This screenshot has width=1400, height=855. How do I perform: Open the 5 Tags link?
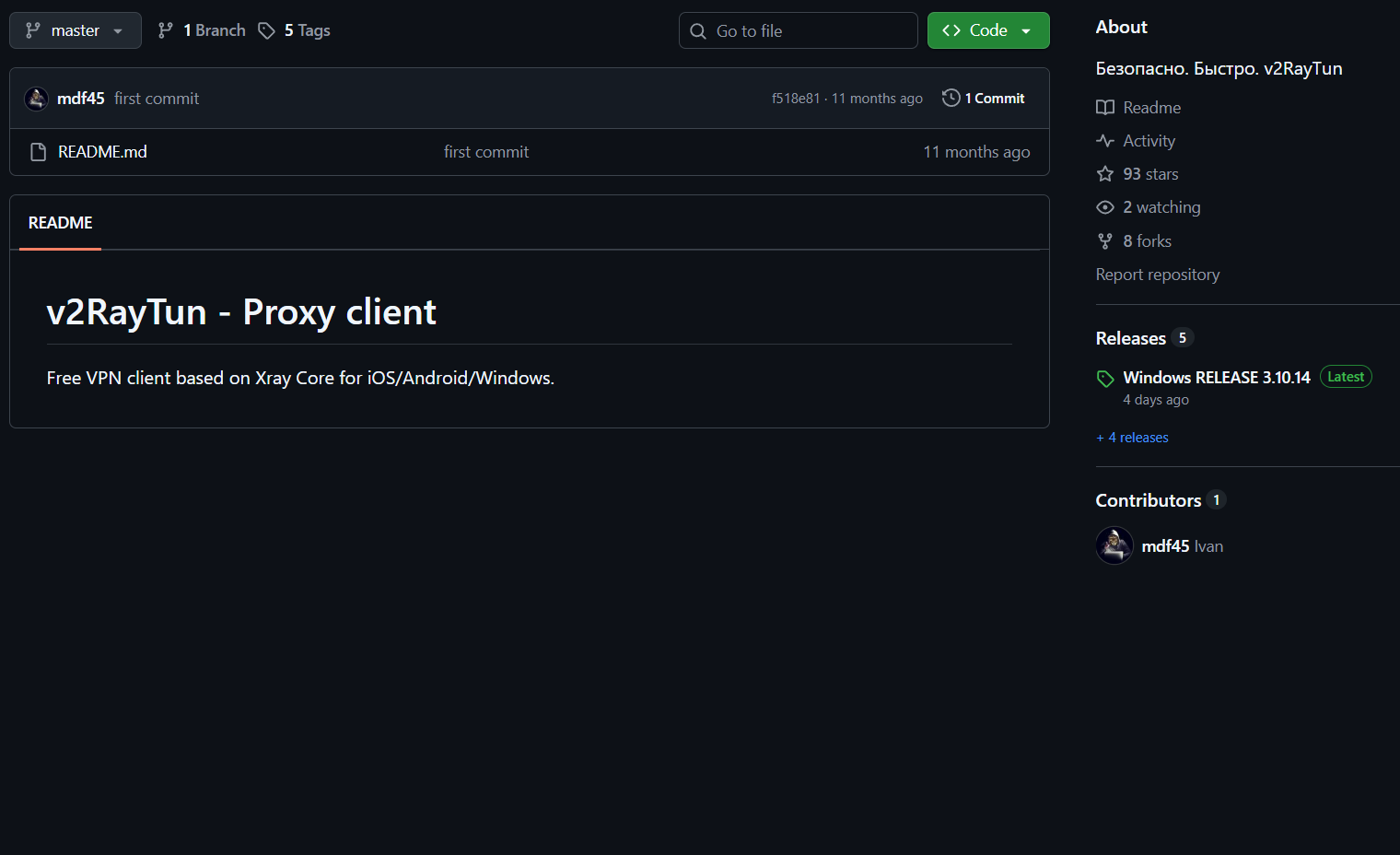pos(307,30)
